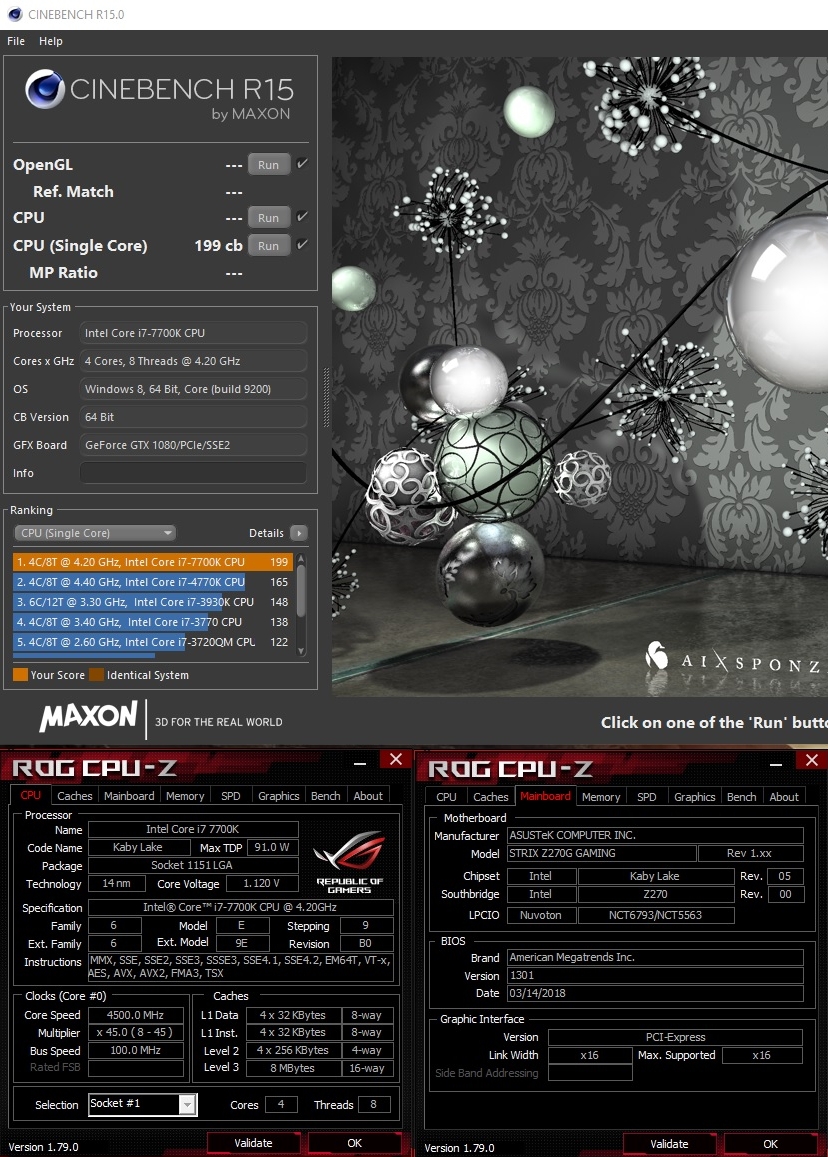Click the Republic of Gamers logo
Image resolution: width=828 pixels, height=1157 pixels.
click(x=349, y=863)
